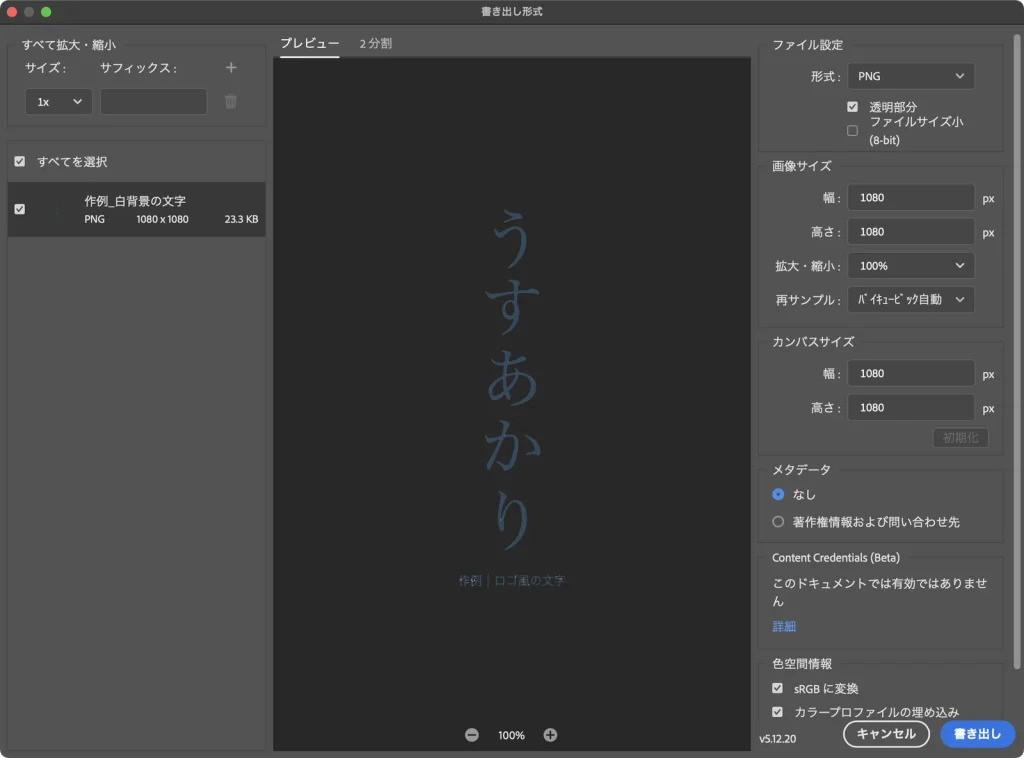This screenshot has width=1024, height=758.
Task: Delete the scale row with trash icon
Action: coord(231,101)
